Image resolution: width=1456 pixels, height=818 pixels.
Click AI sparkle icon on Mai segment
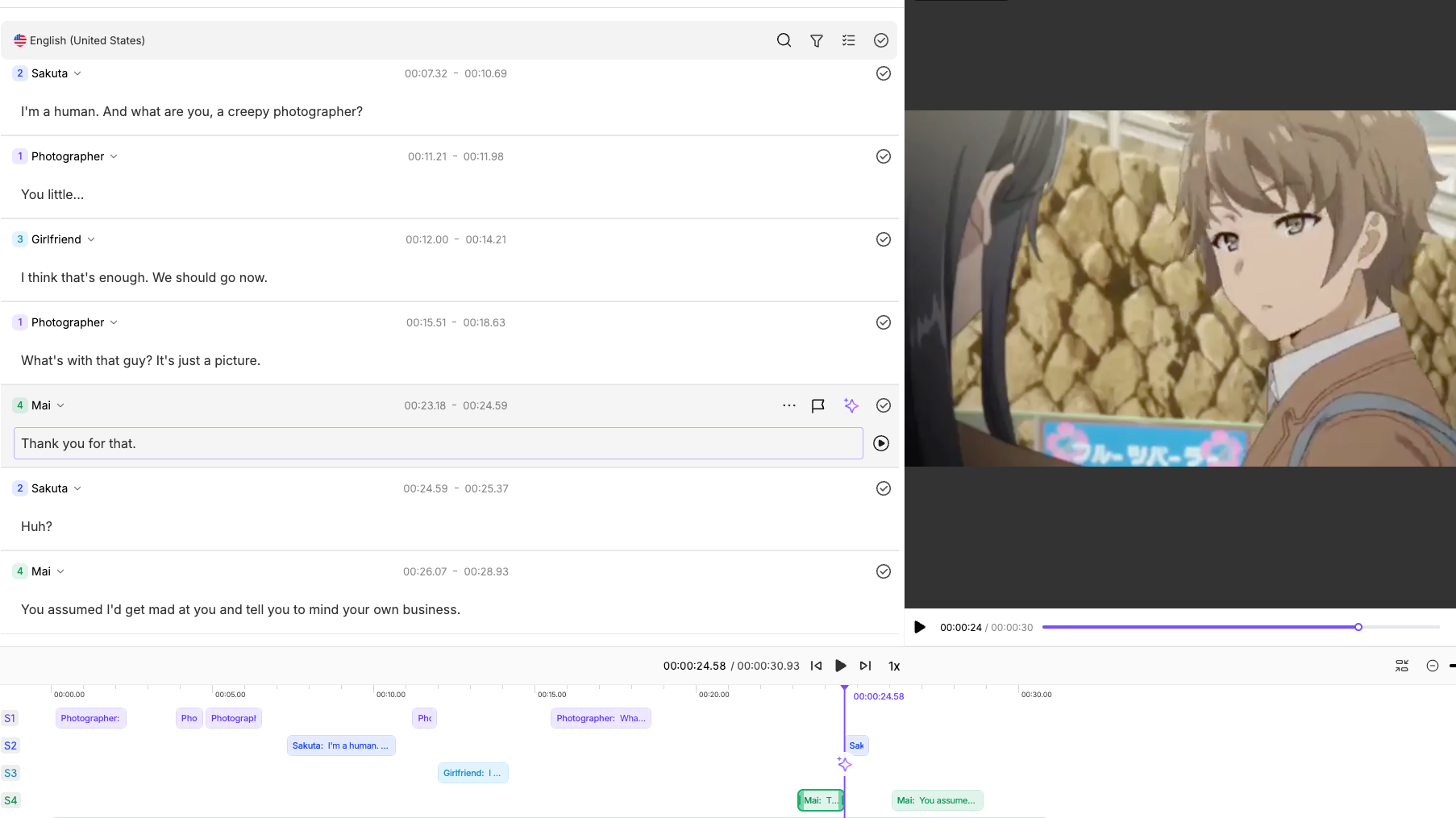point(851,405)
